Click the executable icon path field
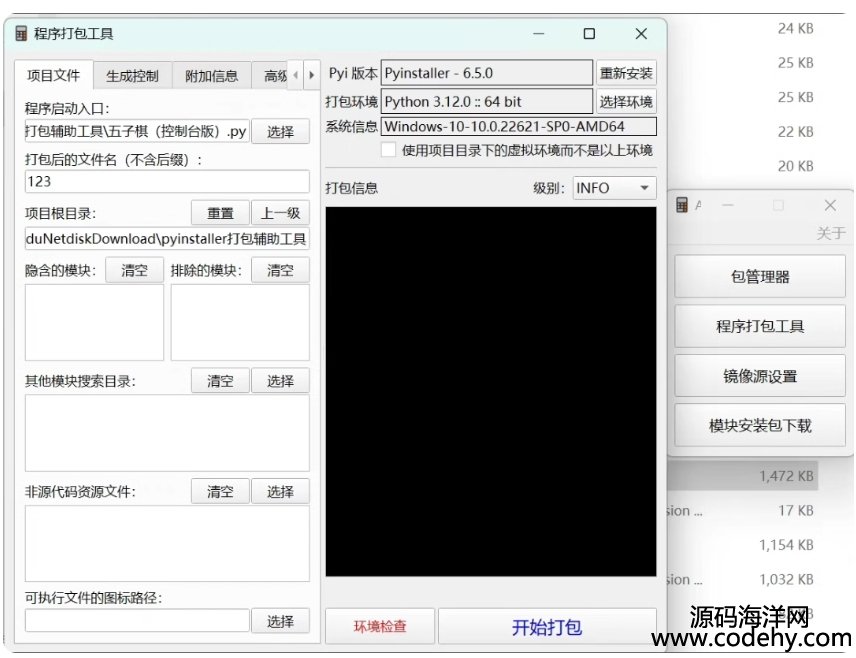Screen dimensions: 856x658 point(137,621)
